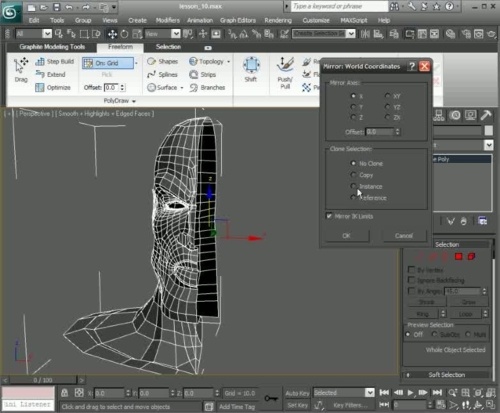Open the Utilities panel hammer icon
Viewport: 500px width, 413px height.
point(486,115)
